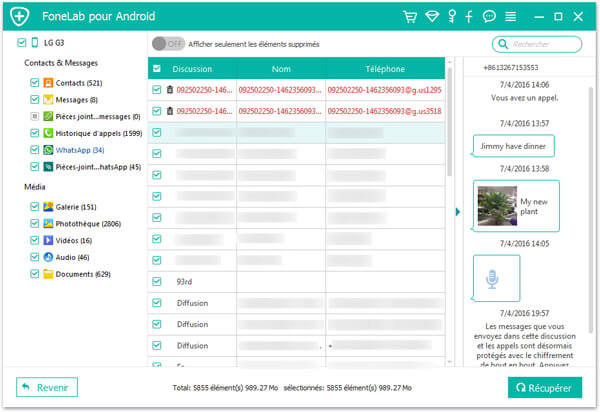Click the WhatsApp attachments icon
600x412 pixels.
click(48, 167)
